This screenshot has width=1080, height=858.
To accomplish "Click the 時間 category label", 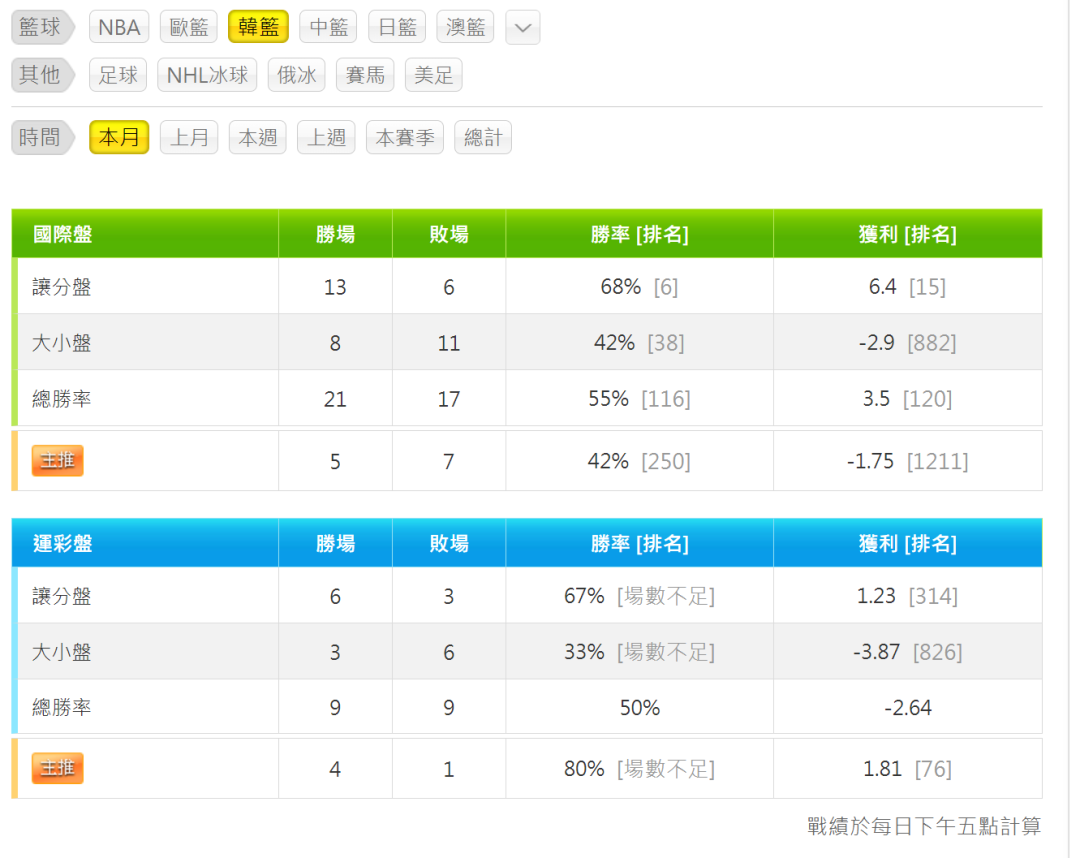I will pos(42,138).
